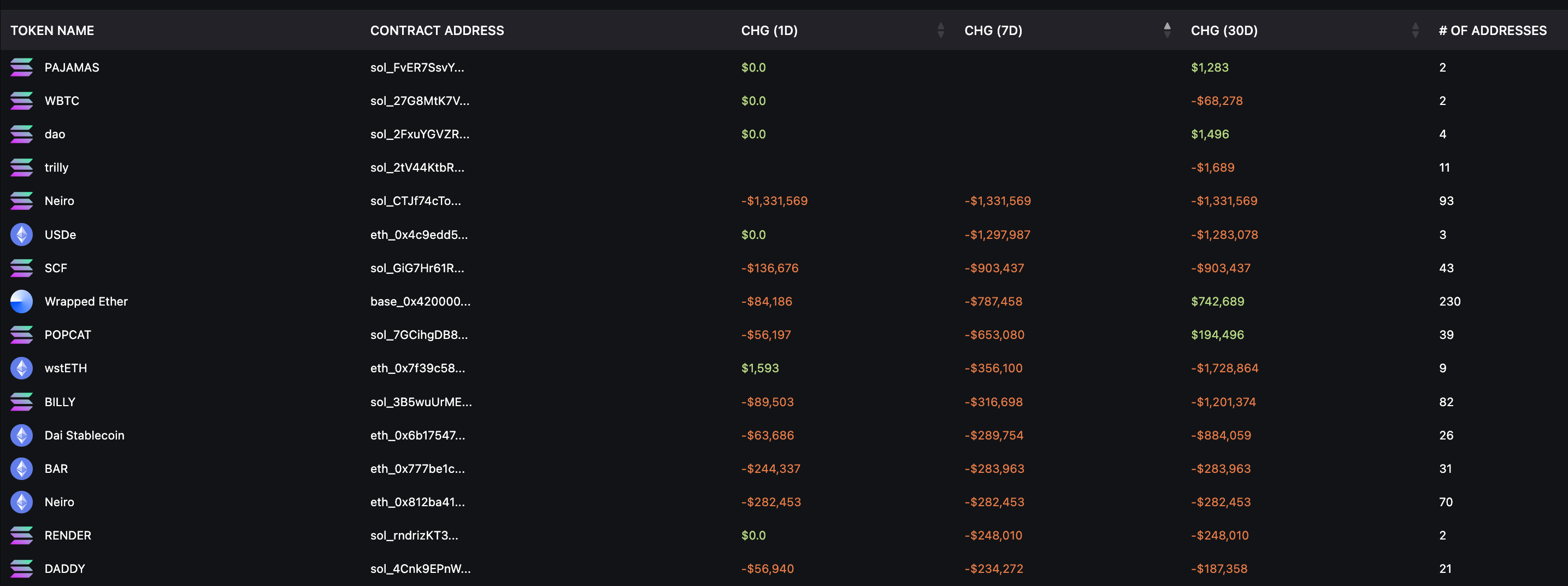Screen dimensions: 1568x586
Task: Select the USDe token name
Action: click(x=60, y=235)
